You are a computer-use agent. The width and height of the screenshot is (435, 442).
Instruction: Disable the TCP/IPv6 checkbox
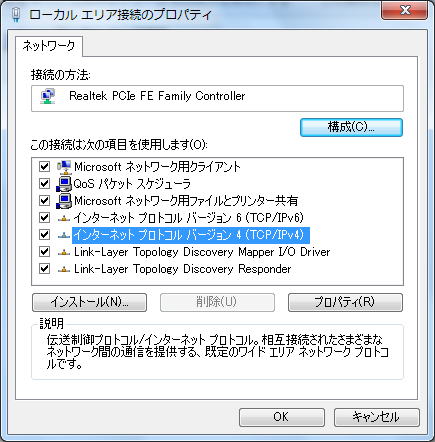(44, 218)
